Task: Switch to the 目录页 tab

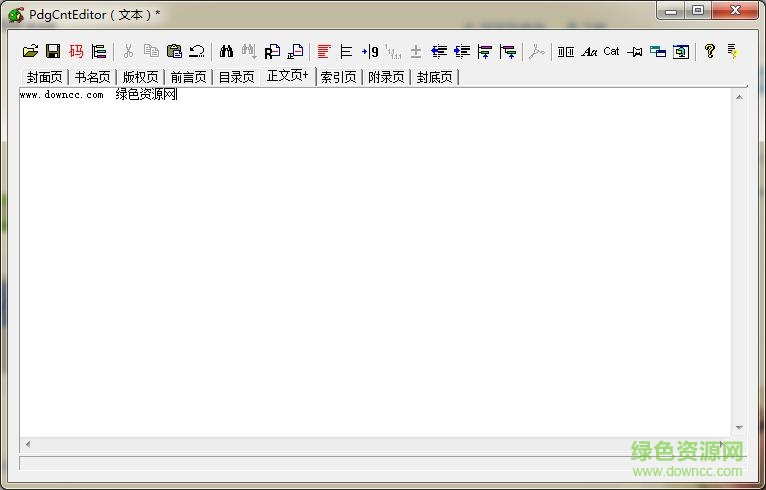Action: coord(236,77)
